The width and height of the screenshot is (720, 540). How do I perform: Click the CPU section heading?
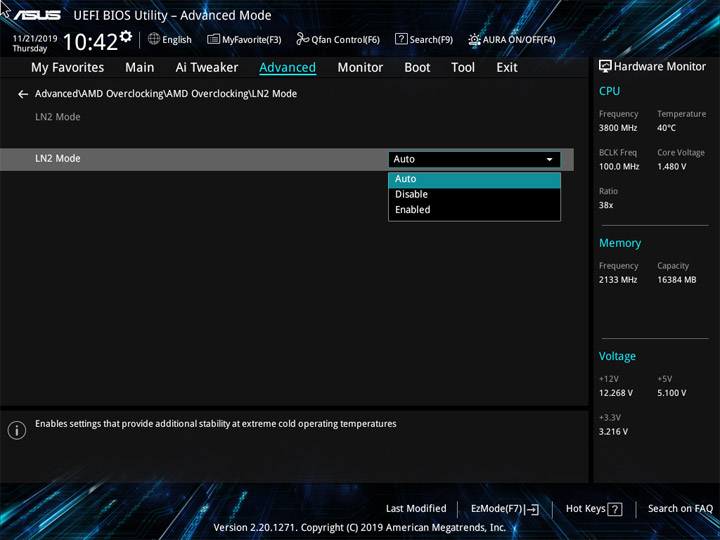(609, 91)
